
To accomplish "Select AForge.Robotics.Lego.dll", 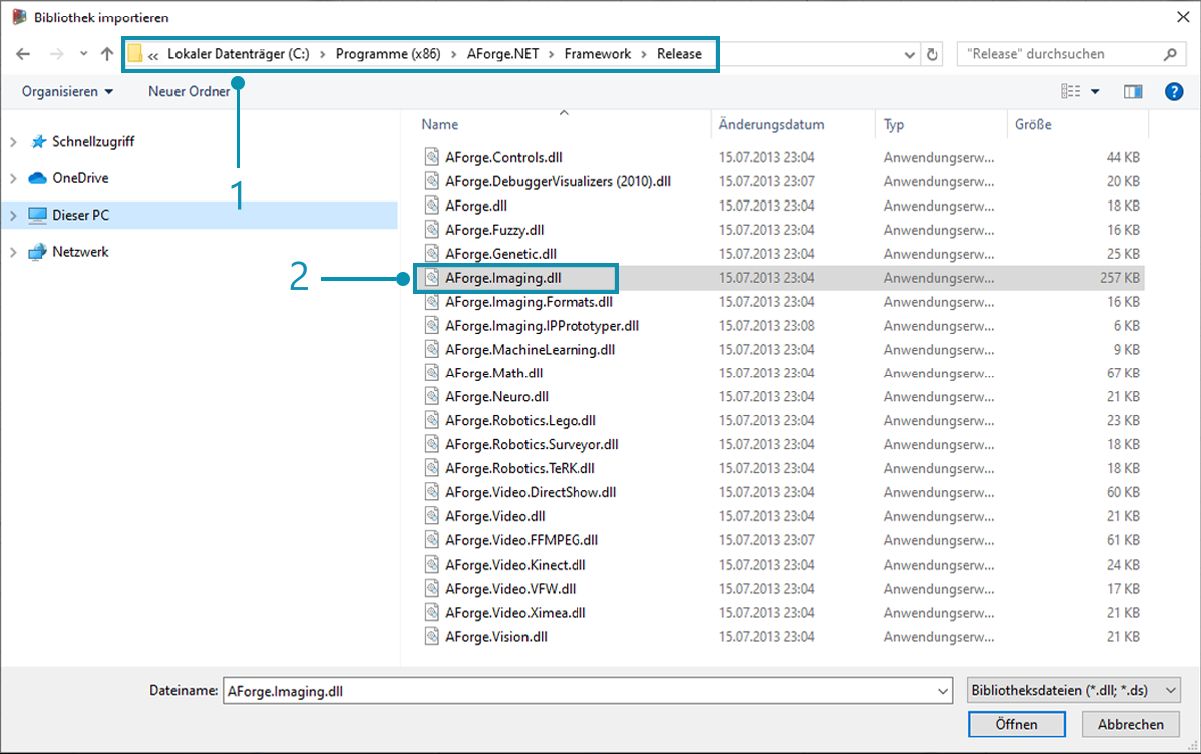I will [520, 421].
